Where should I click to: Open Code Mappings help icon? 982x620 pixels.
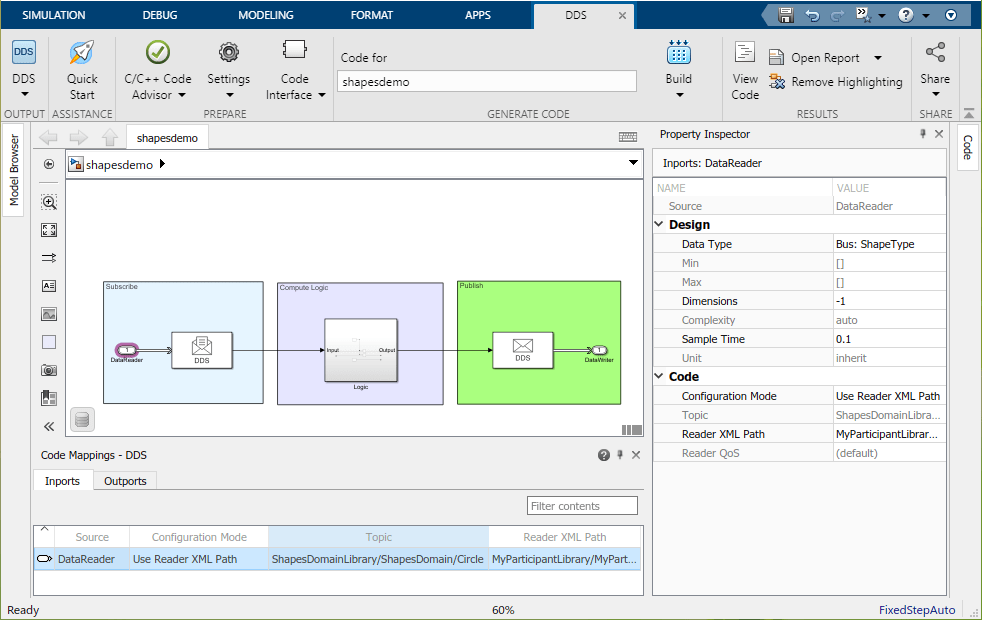pos(604,455)
